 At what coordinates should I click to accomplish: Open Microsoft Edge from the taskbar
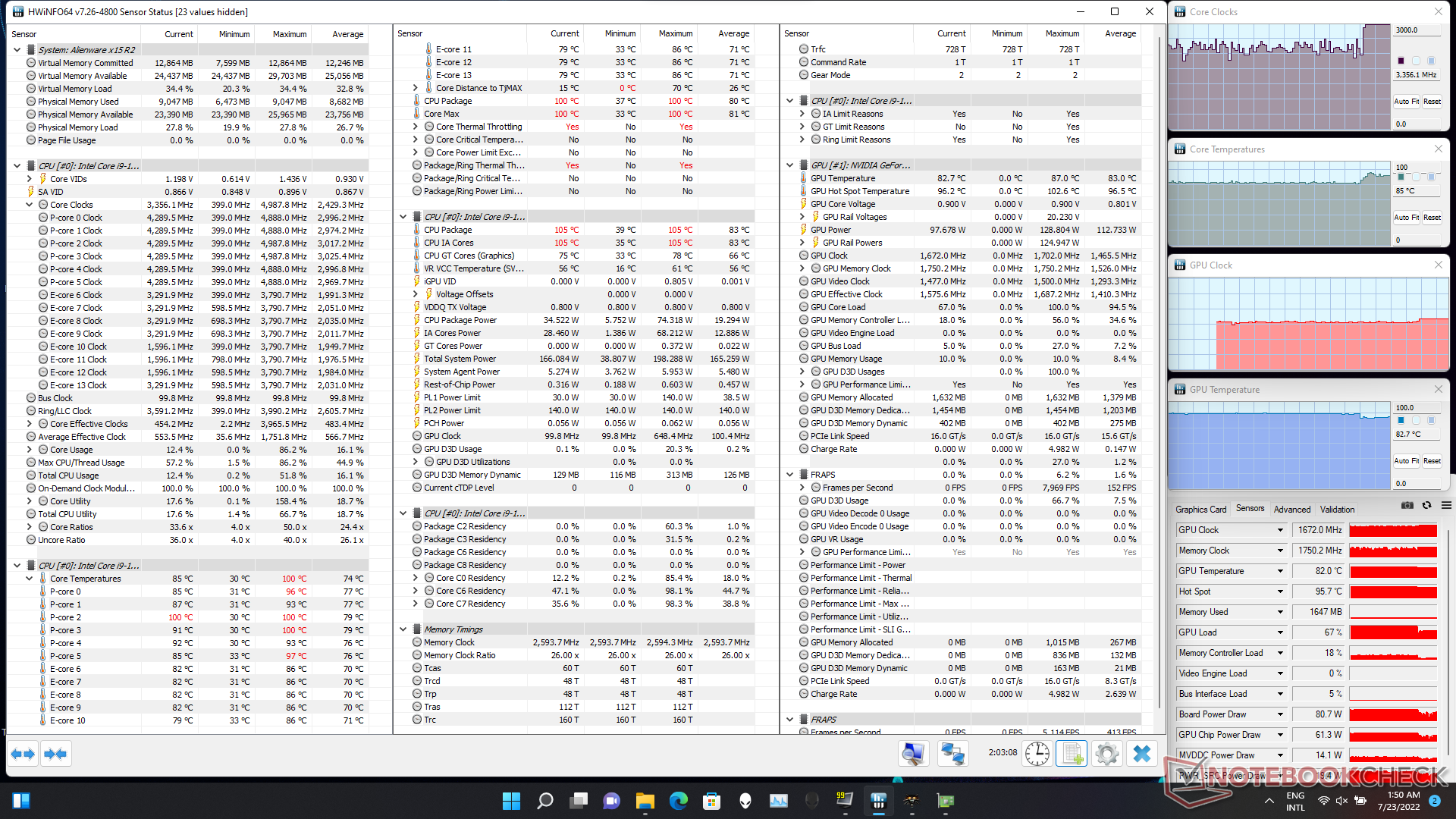coord(678,801)
